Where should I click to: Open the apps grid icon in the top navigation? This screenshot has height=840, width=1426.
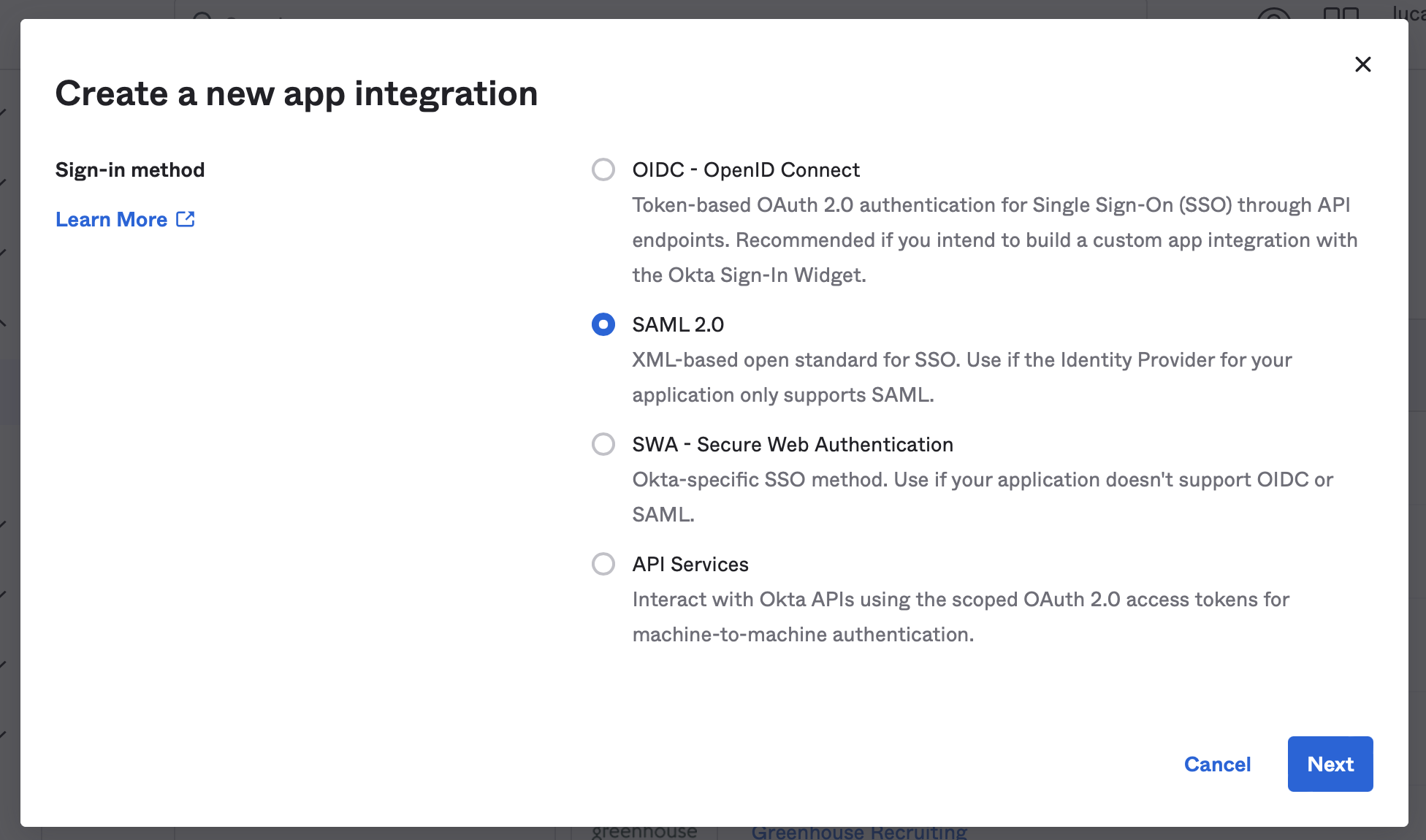pos(1342,16)
